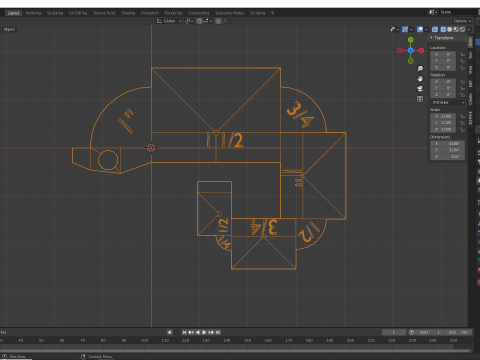The image size is (480, 360).
Task: Open the Sculpting workspace tab
Action: coord(55,13)
